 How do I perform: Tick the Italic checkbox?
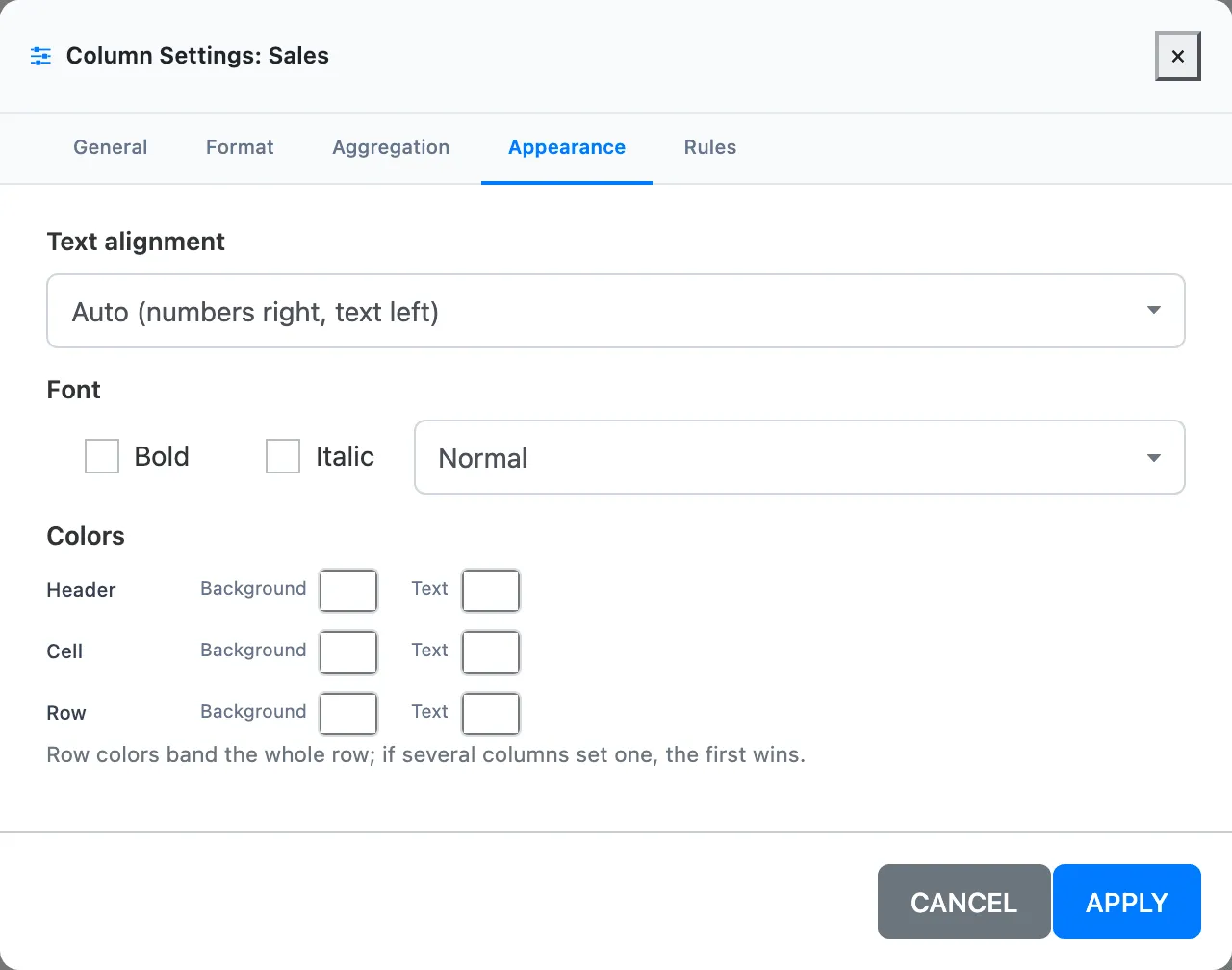click(283, 456)
